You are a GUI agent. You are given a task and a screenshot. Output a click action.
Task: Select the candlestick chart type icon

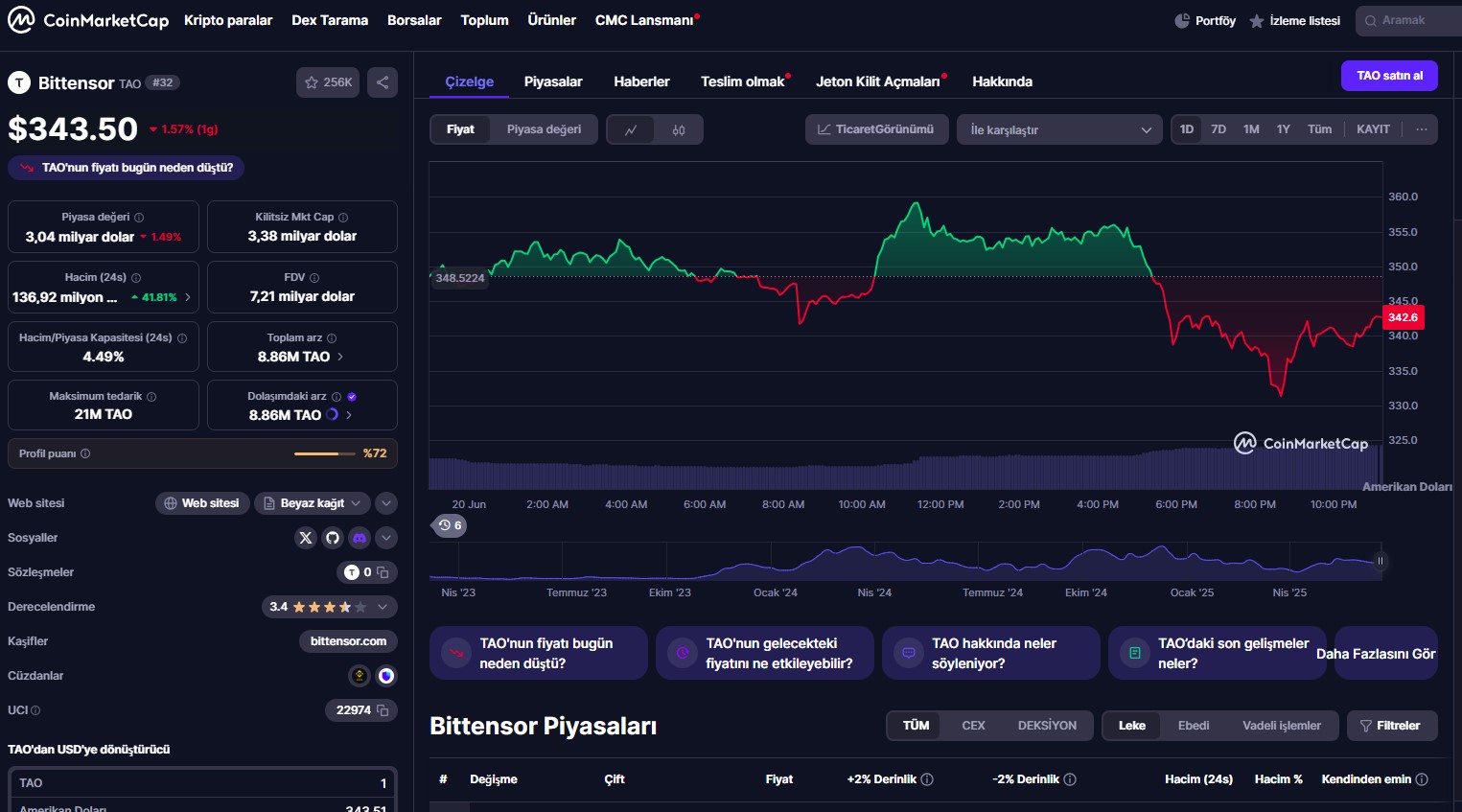[679, 129]
